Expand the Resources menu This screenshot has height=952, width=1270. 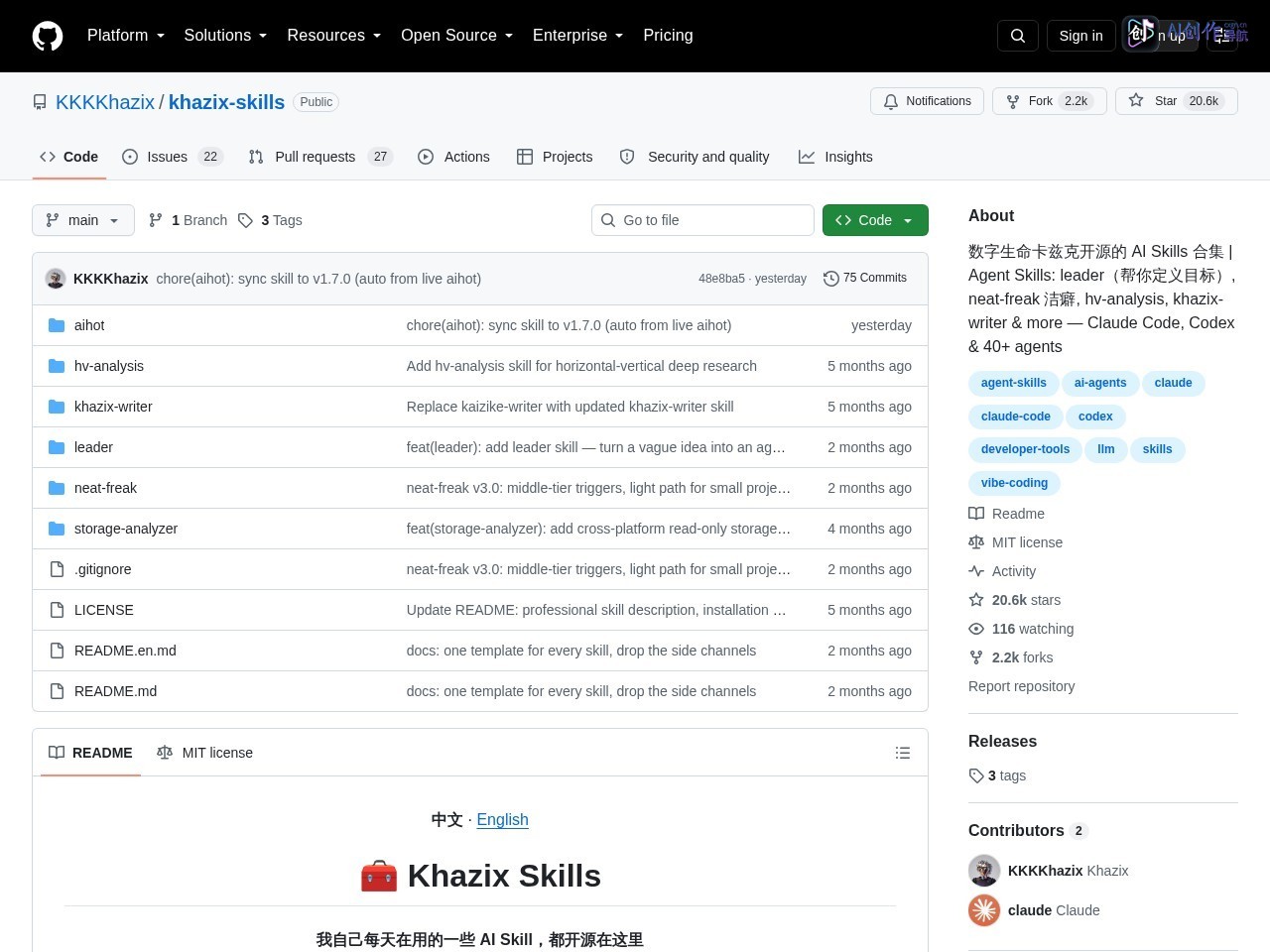click(x=334, y=36)
